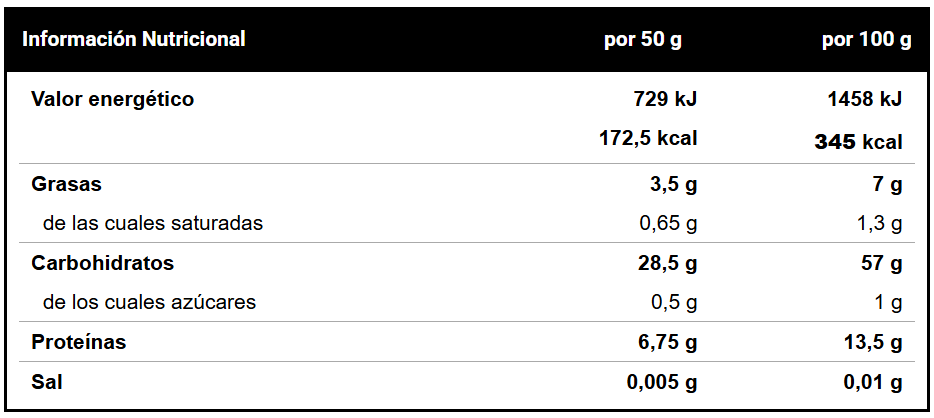The image size is (934, 418).
Task: Select the "por 100 g" column header
Action: (x=866, y=40)
